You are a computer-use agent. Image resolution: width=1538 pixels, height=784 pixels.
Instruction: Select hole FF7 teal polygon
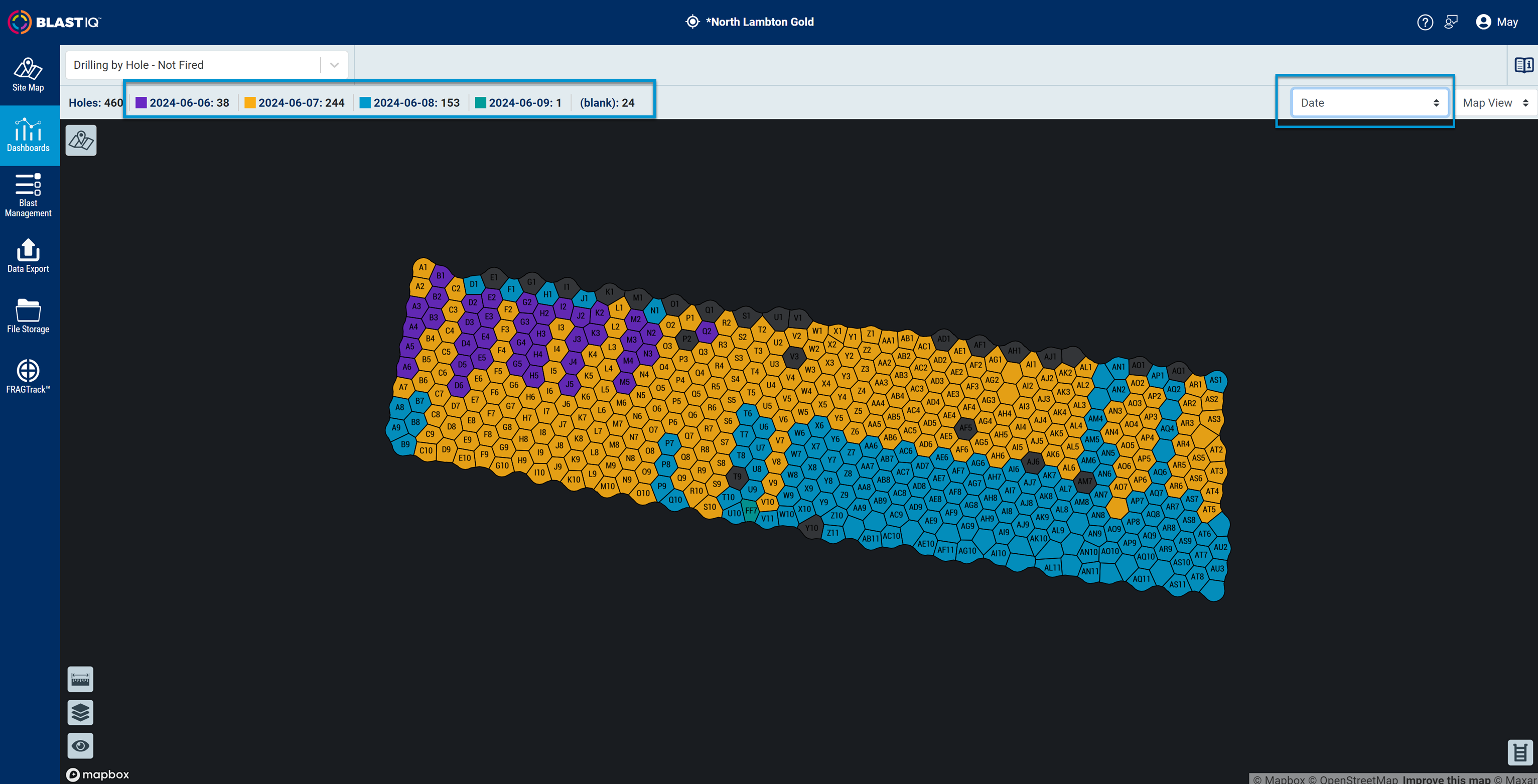click(x=751, y=511)
